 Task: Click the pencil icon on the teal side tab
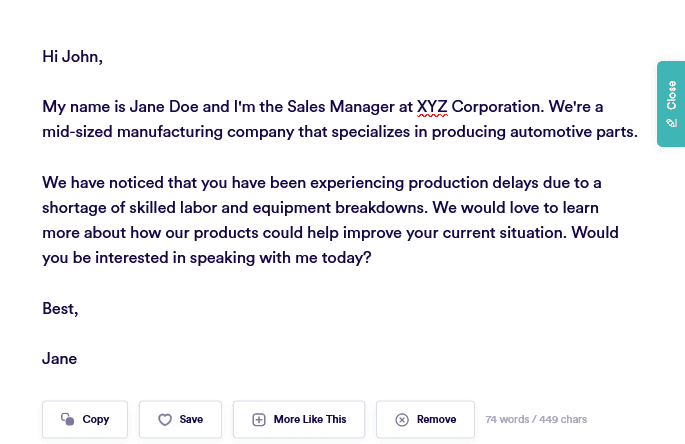tap(671, 123)
